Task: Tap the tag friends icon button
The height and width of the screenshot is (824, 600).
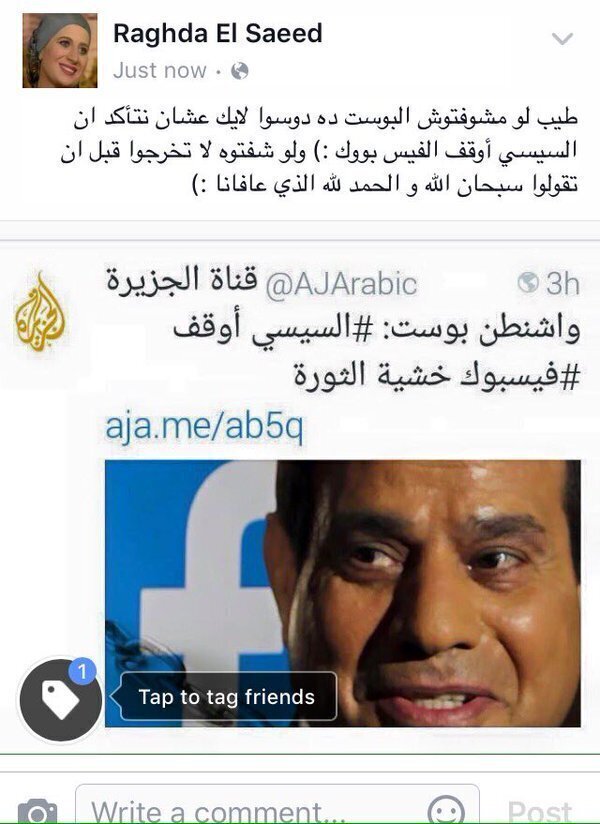Action: point(60,700)
